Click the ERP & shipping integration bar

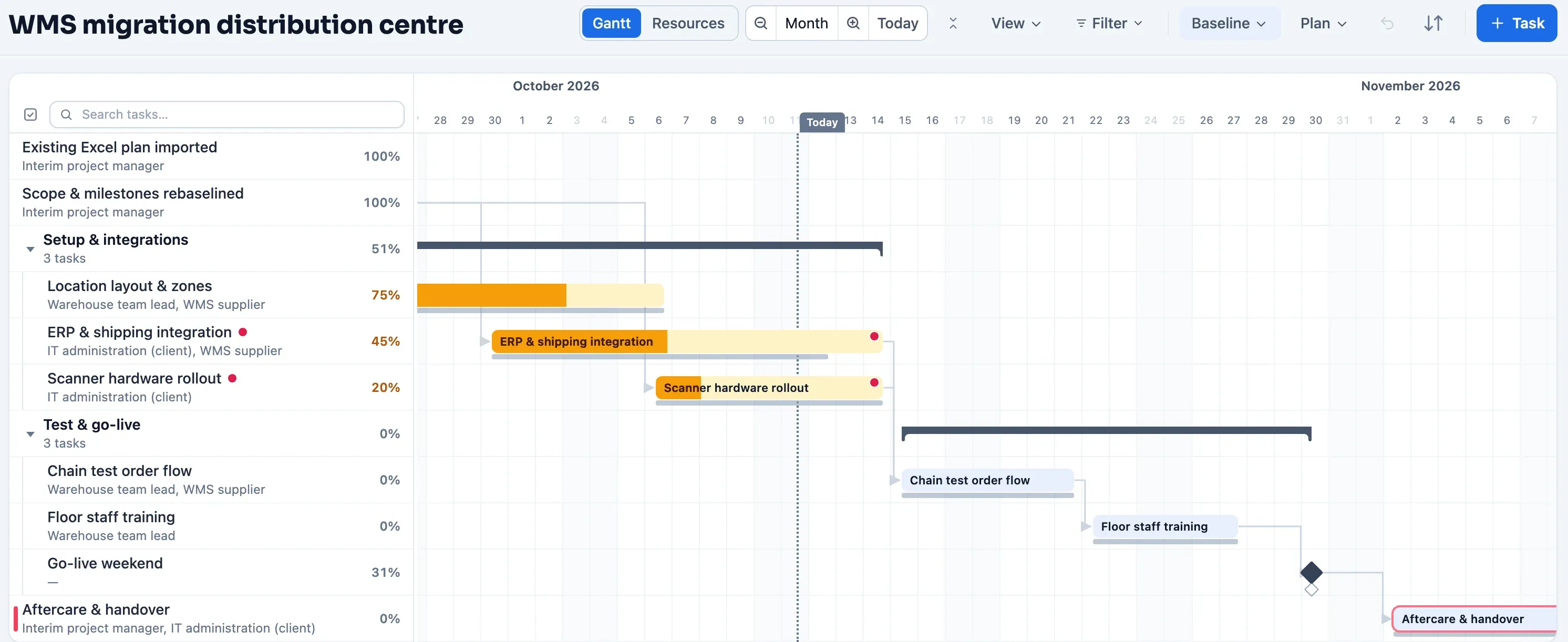point(687,341)
